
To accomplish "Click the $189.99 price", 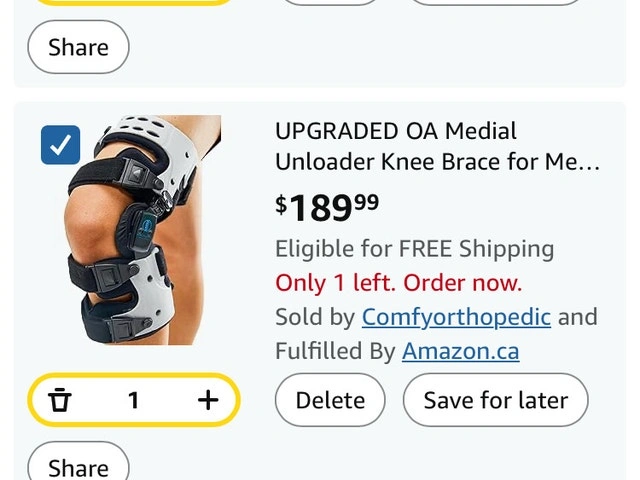I will (x=327, y=207).
